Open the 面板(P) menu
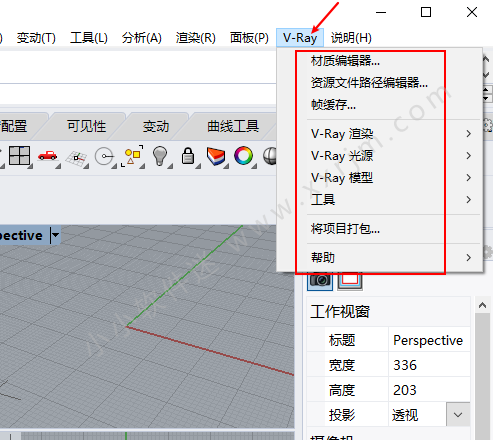The image size is (493, 440). pyautogui.click(x=249, y=38)
